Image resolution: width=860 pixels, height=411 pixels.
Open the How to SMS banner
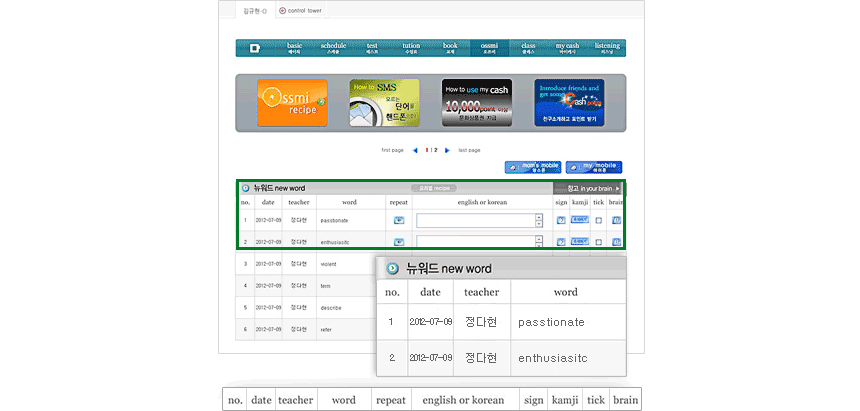point(384,103)
